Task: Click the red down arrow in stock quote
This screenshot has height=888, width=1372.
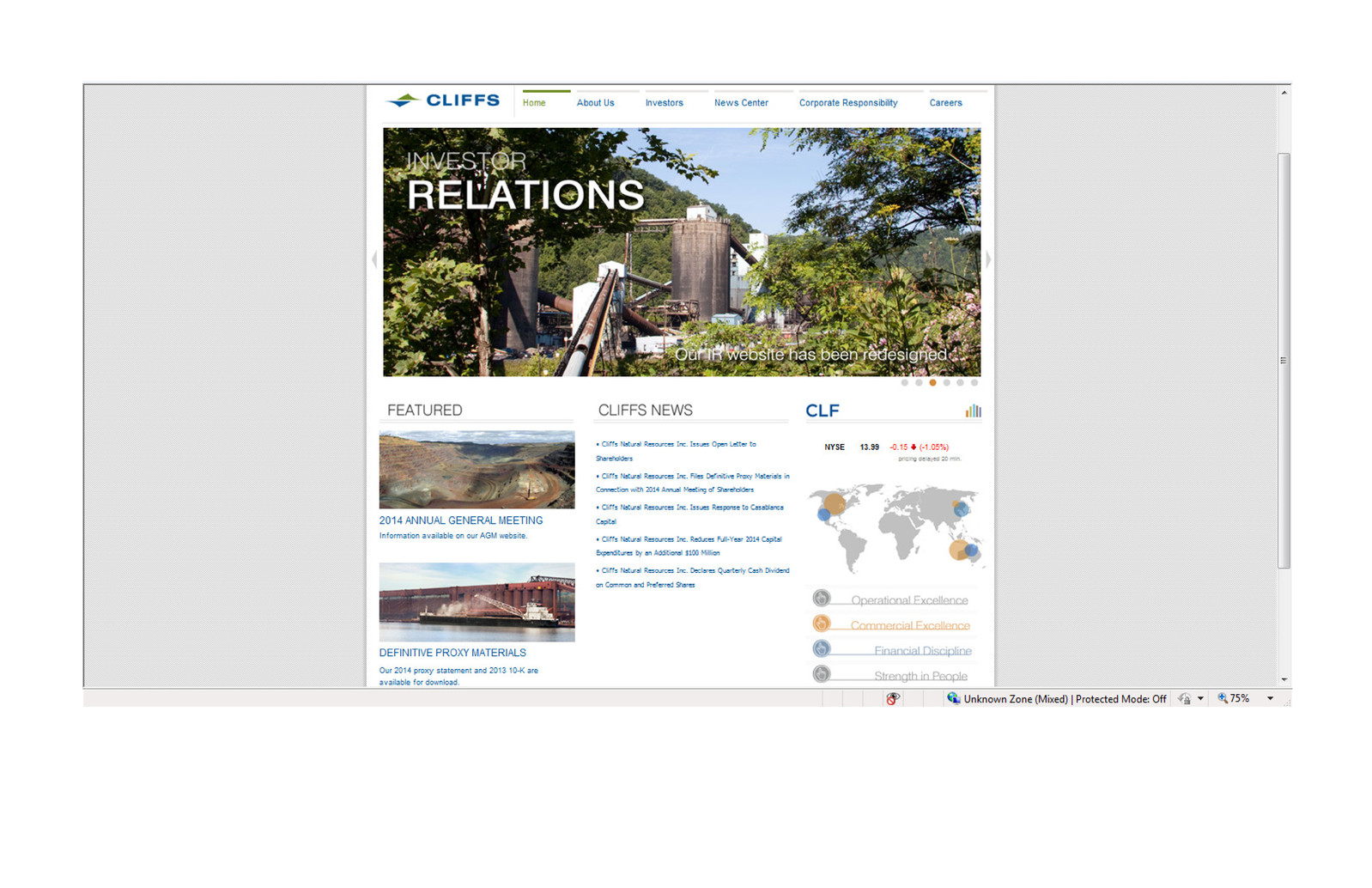Action: pos(914,447)
